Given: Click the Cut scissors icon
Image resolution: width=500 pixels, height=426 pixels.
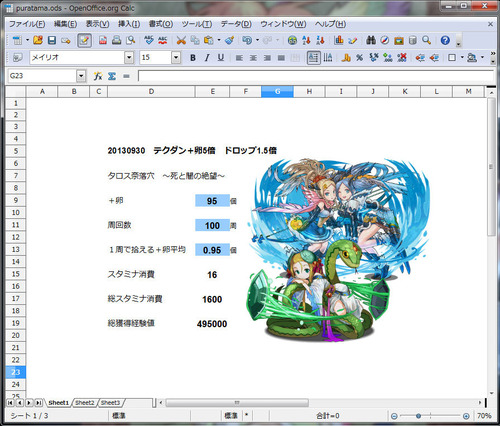Looking at the screenshot, I should coord(181,41).
